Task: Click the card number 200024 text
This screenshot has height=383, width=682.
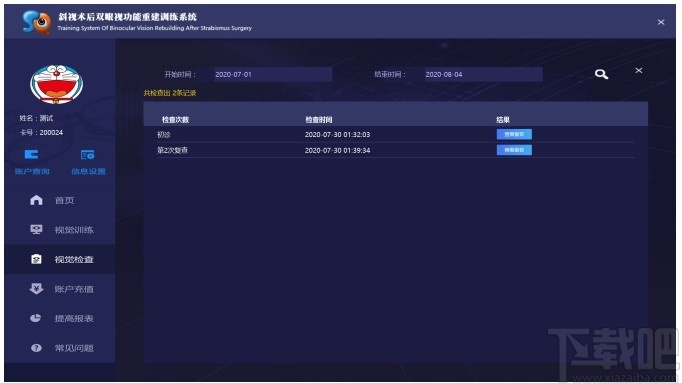Action: coord(51,133)
